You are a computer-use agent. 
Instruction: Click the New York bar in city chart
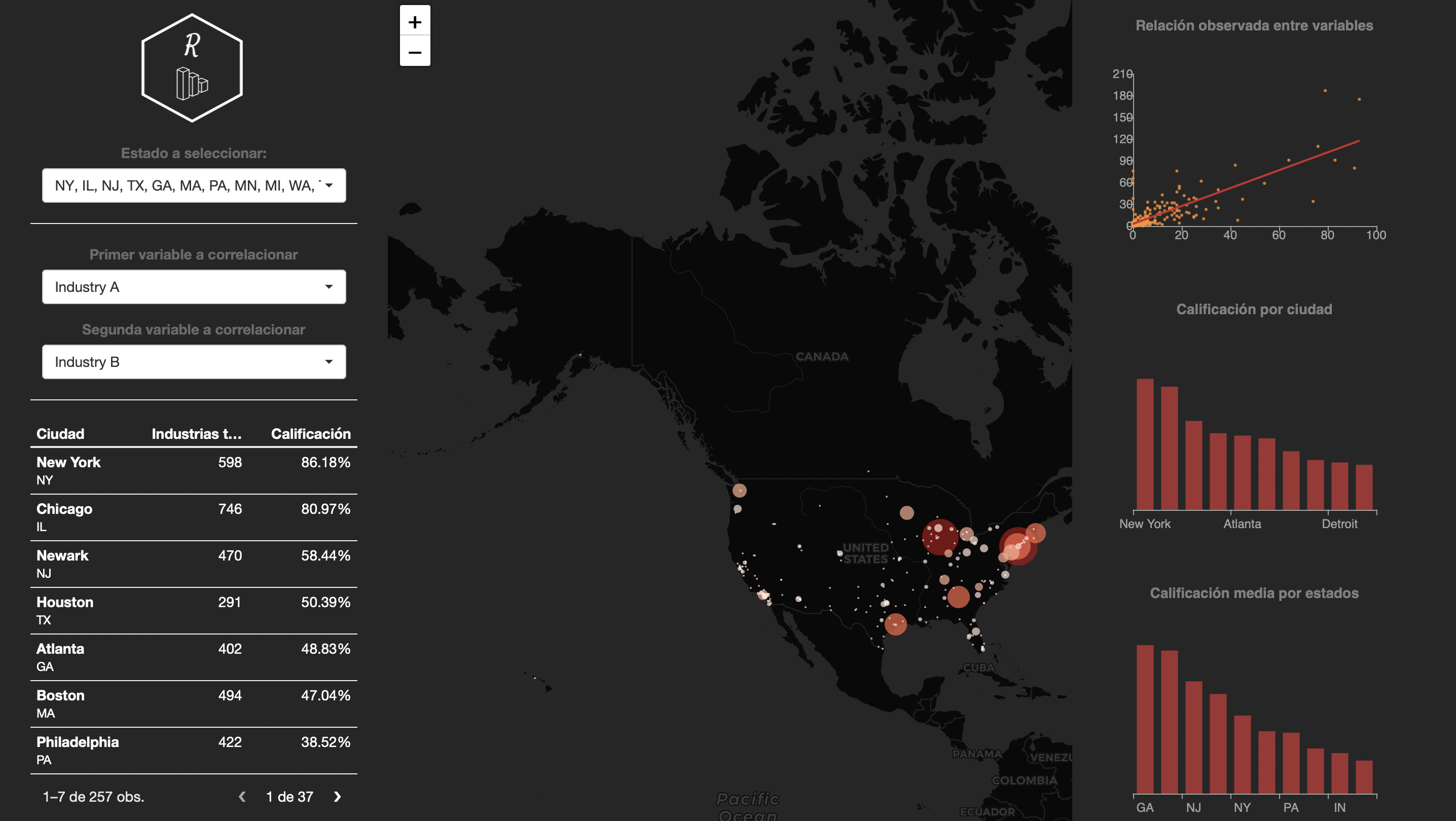pyautogui.click(x=1145, y=444)
